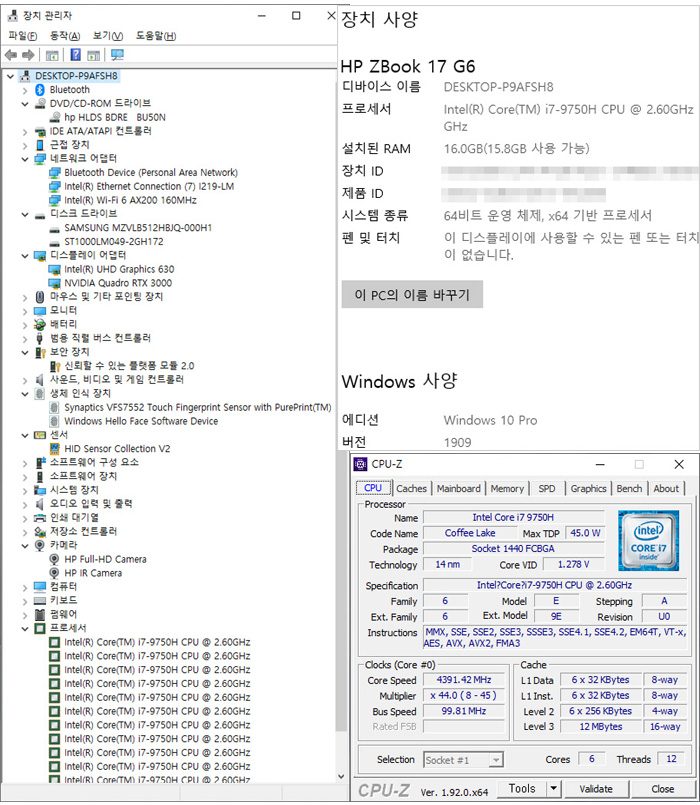Screen dimensions: 700x805
Task: Open the 파일(F) menu
Action: [23, 35]
